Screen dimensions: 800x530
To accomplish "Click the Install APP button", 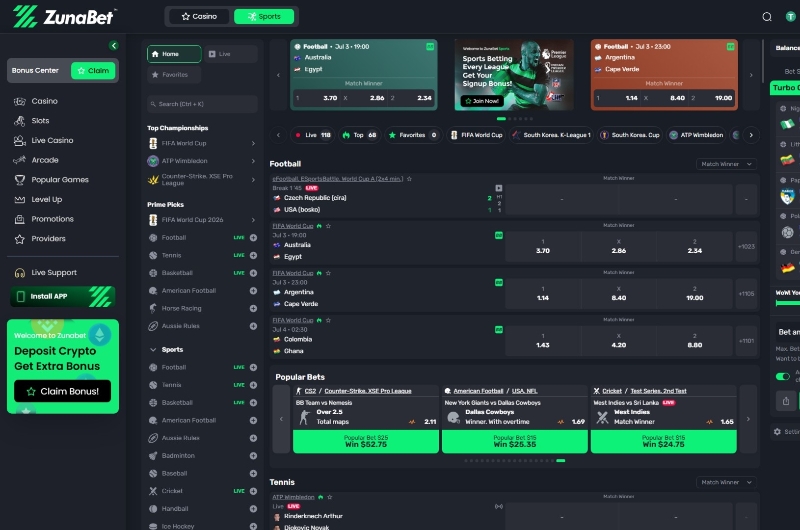I will [x=63, y=297].
